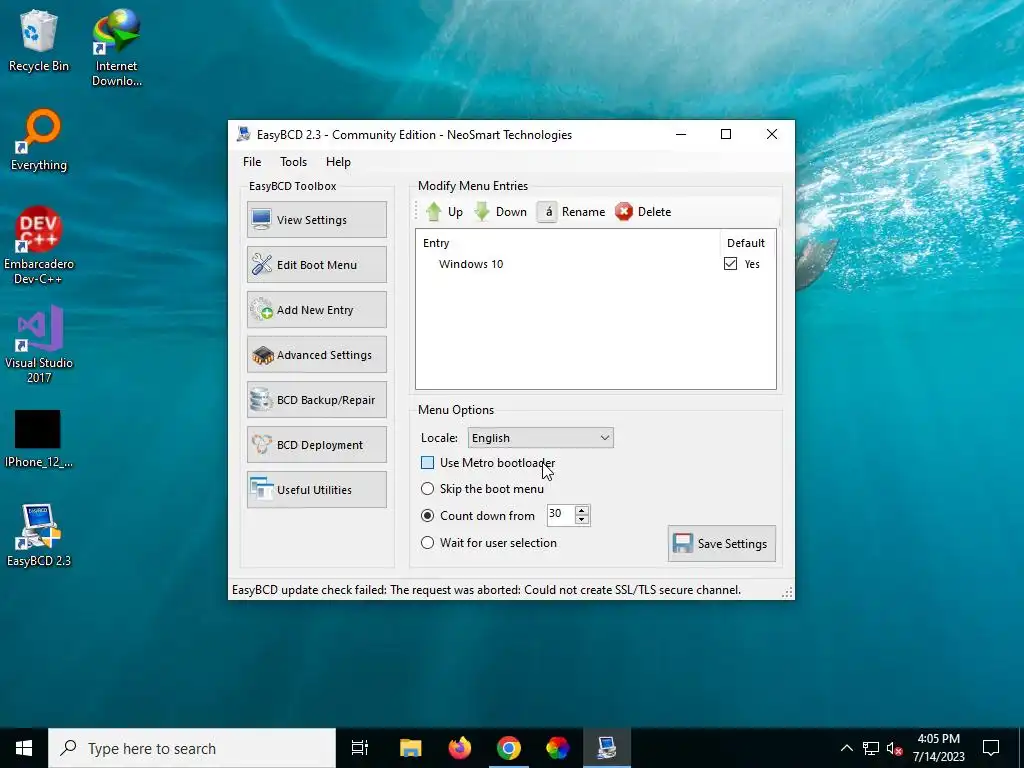Open the Locale dropdown showing English

(540, 438)
